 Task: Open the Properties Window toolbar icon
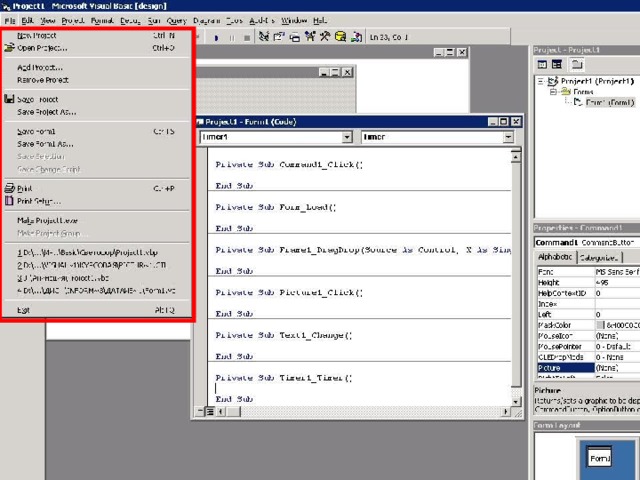tap(279, 37)
